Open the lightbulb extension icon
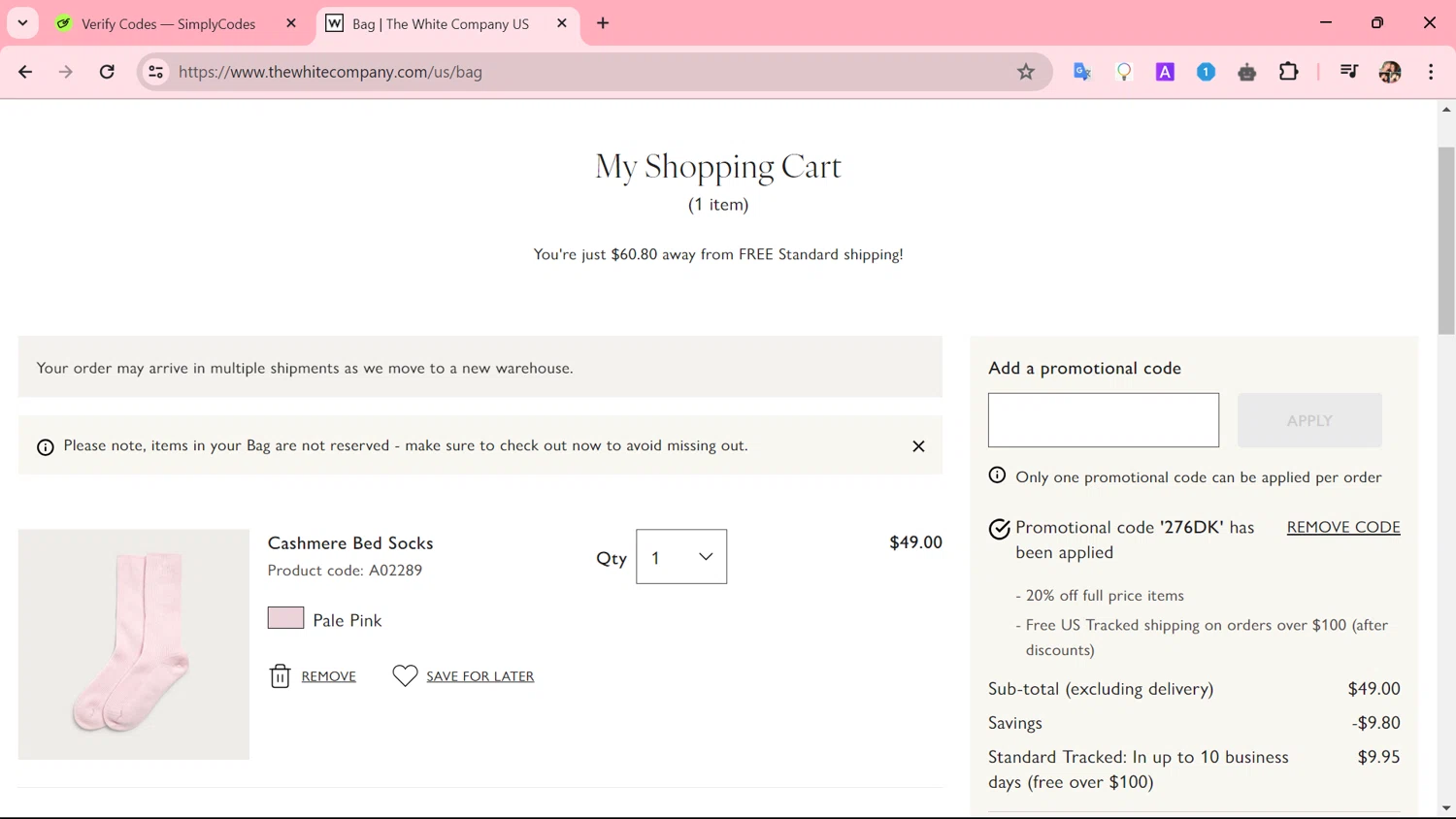Viewport: 1456px width, 819px height. tap(1124, 72)
